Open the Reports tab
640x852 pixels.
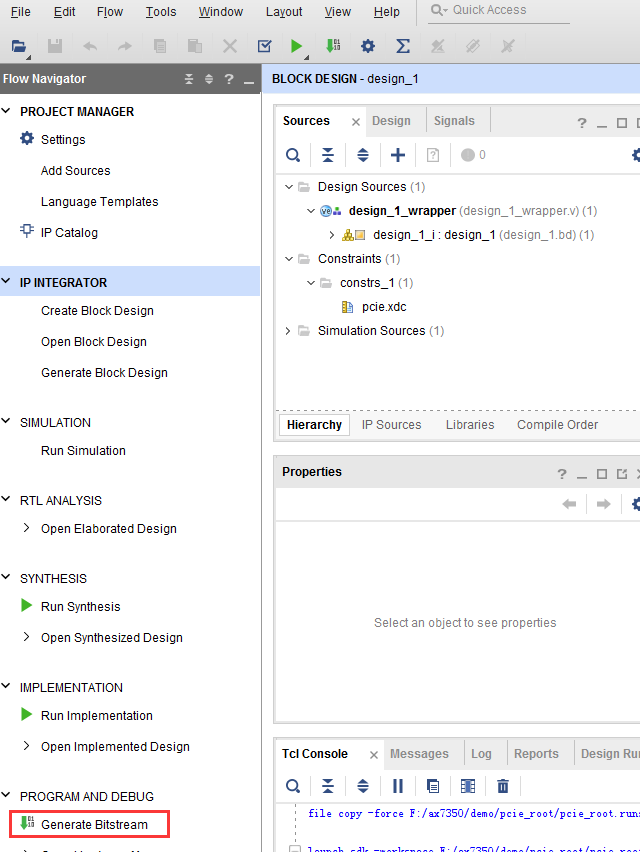pyautogui.click(x=536, y=754)
